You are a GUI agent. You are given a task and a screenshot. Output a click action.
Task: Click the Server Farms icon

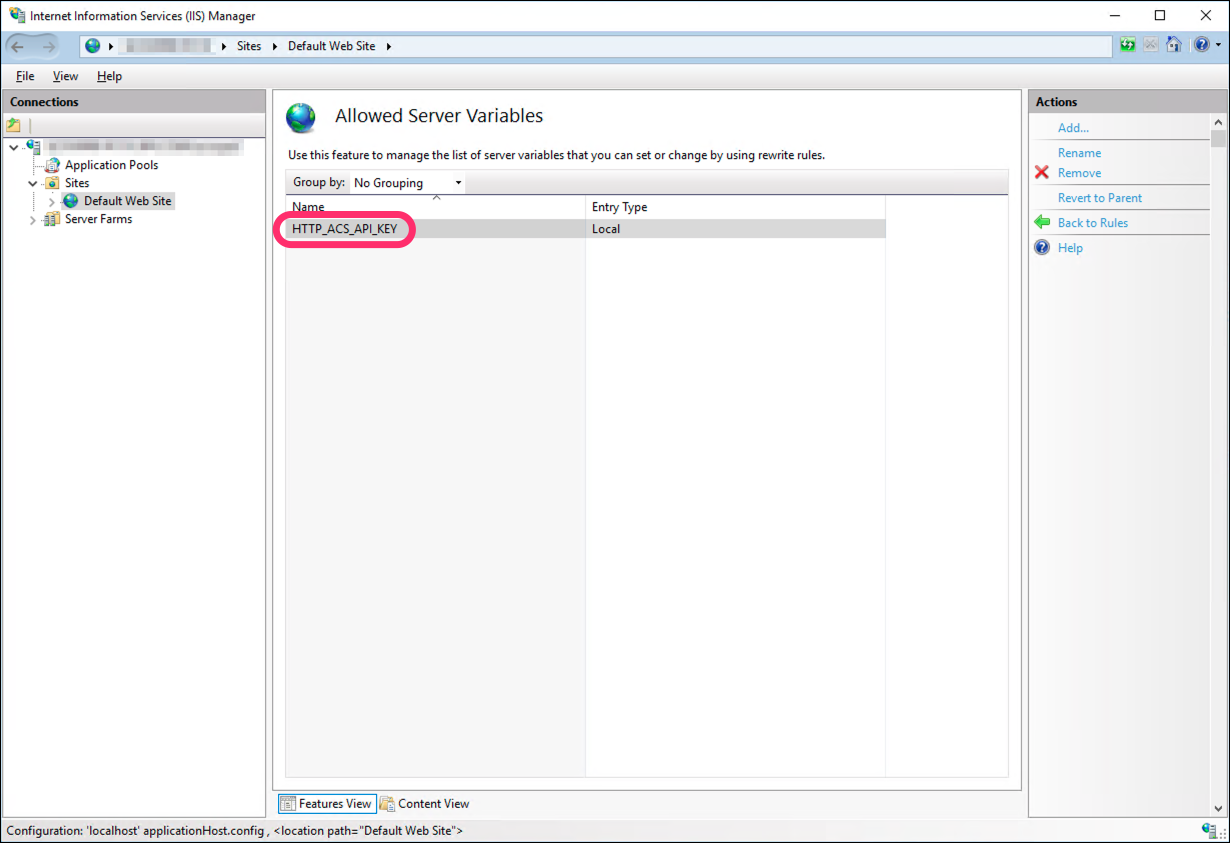pos(52,219)
